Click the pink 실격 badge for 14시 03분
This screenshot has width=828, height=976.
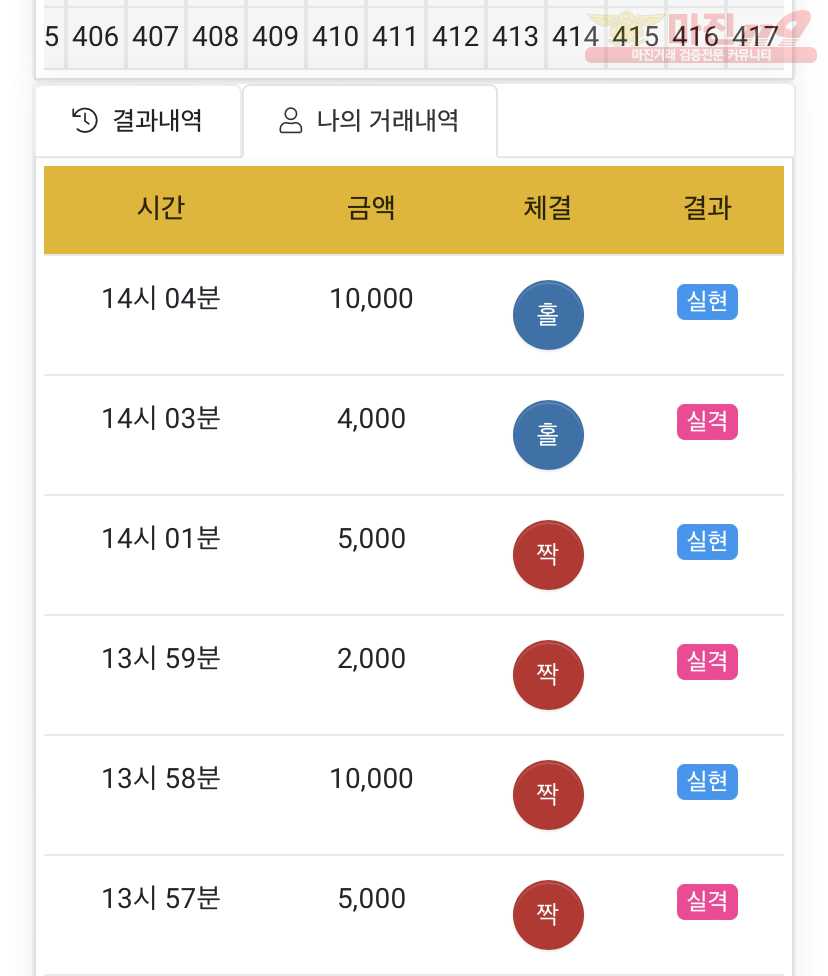[707, 421]
